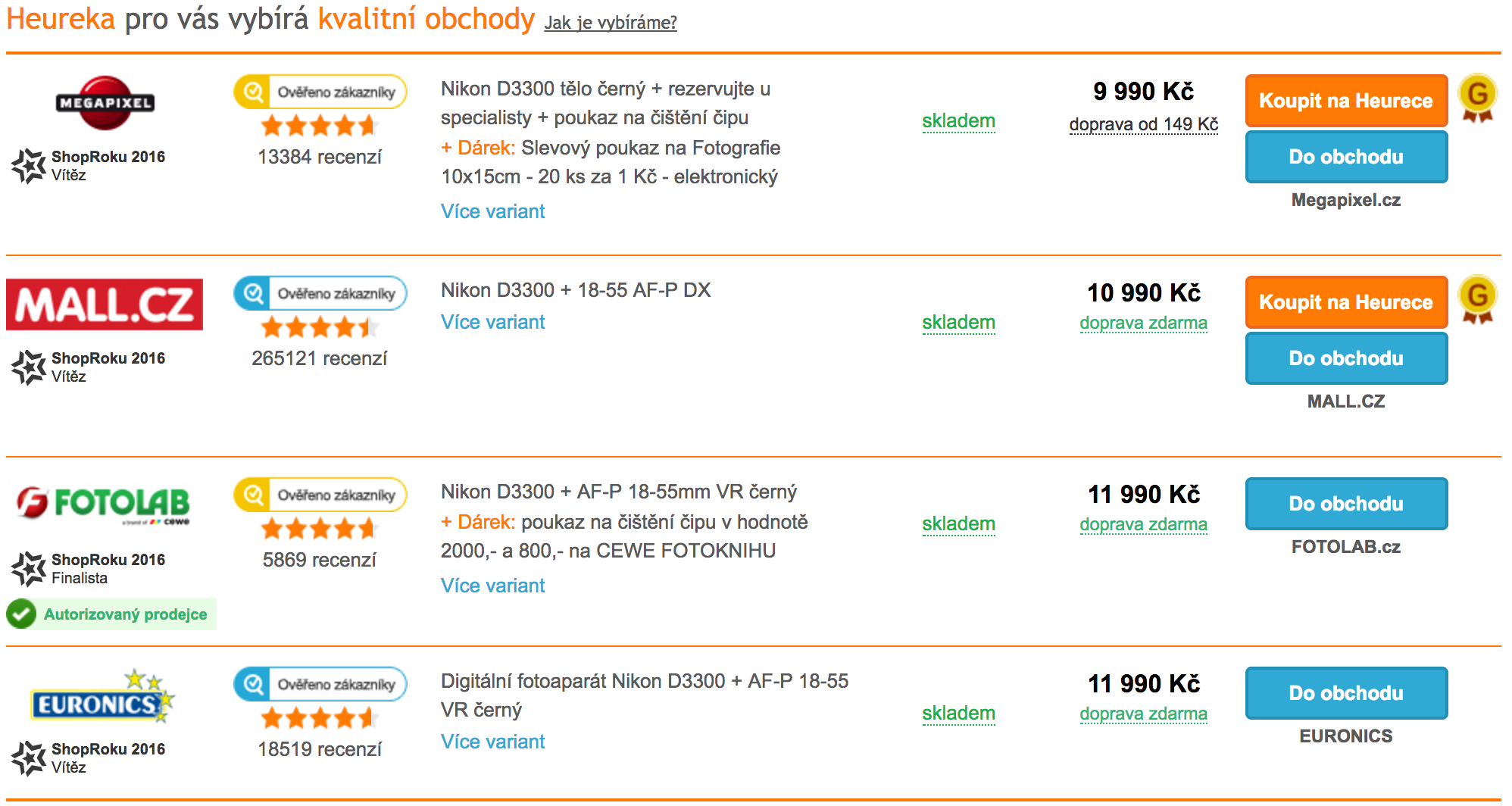Click Megapixel's ShopRoku 2016 Vítěz star icon
Image resolution: width=1512 pixels, height=806 pixels.
tap(29, 166)
